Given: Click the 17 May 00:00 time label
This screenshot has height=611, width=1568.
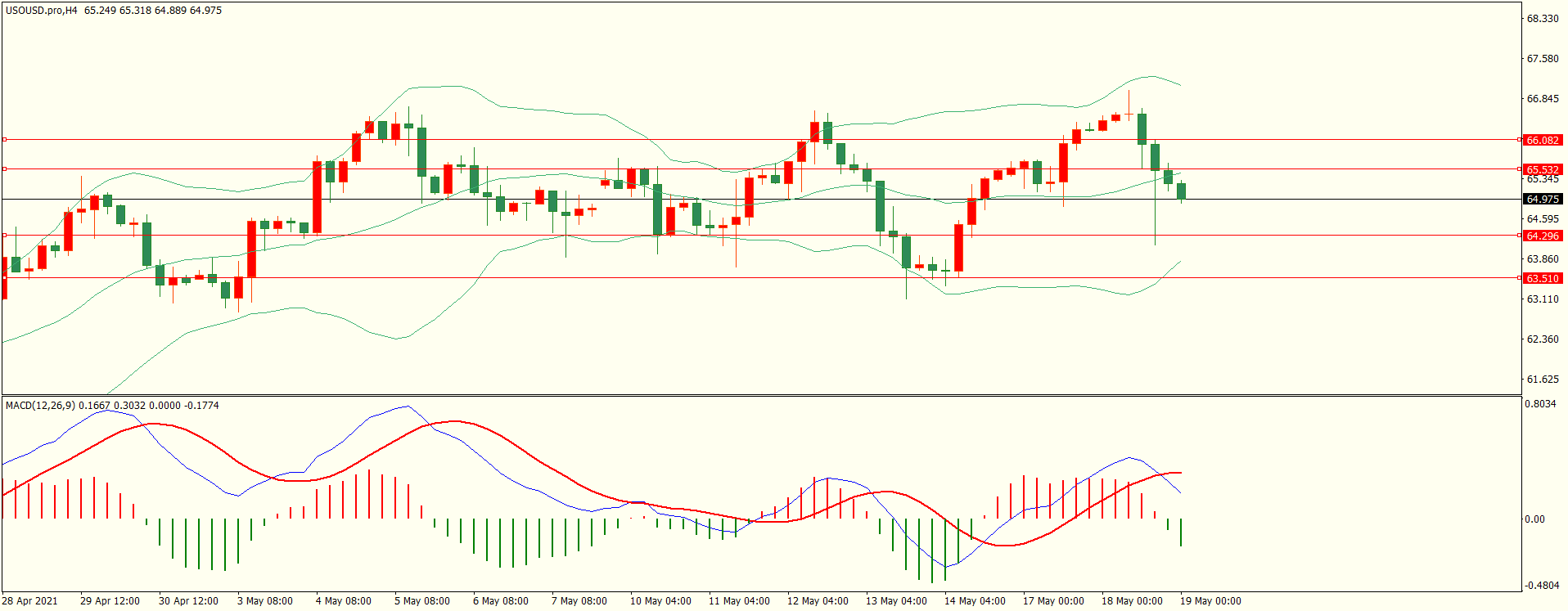Looking at the screenshot, I should [x=1053, y=600].
